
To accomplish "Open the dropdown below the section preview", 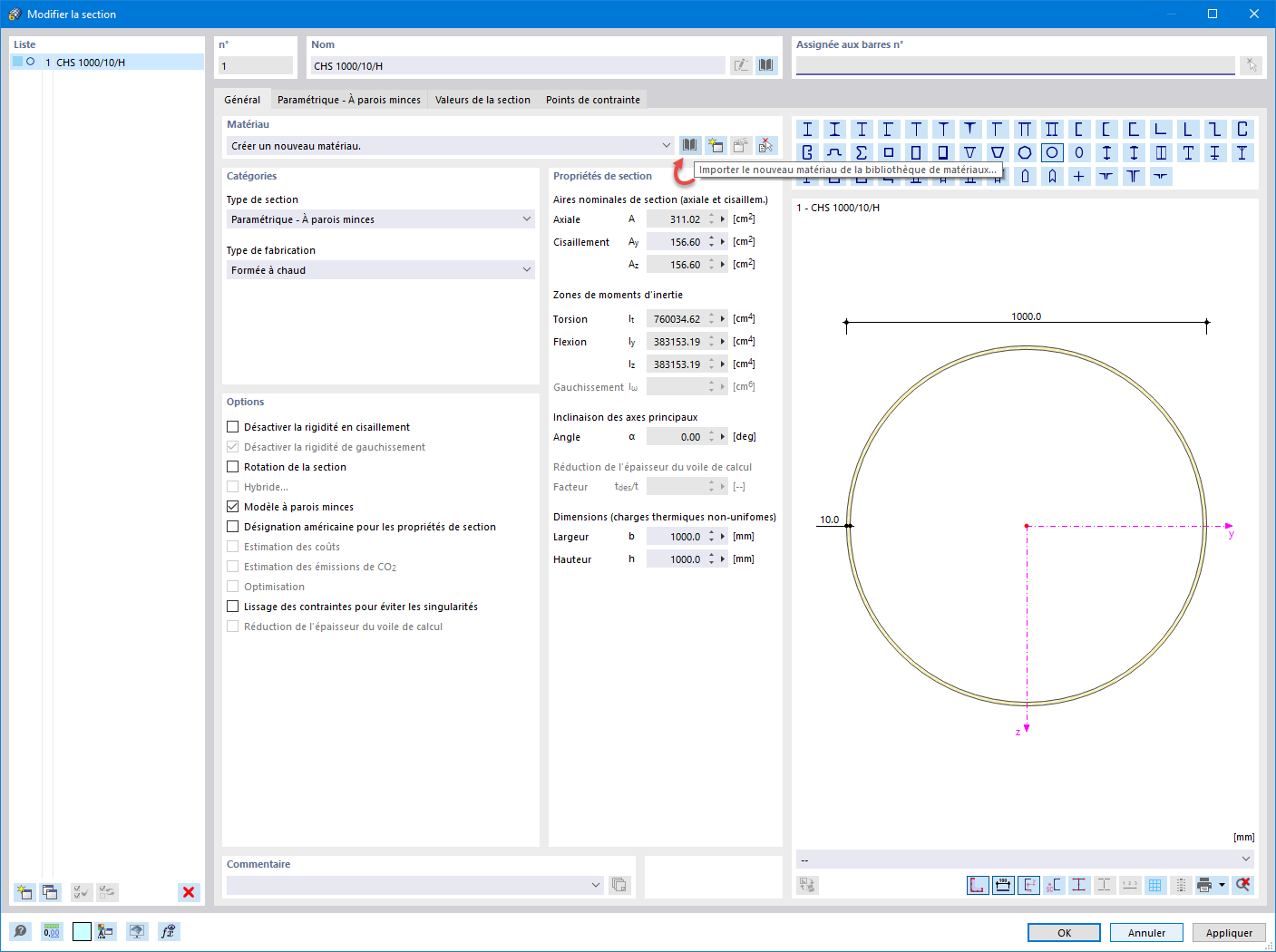I will pos(1245,859).
